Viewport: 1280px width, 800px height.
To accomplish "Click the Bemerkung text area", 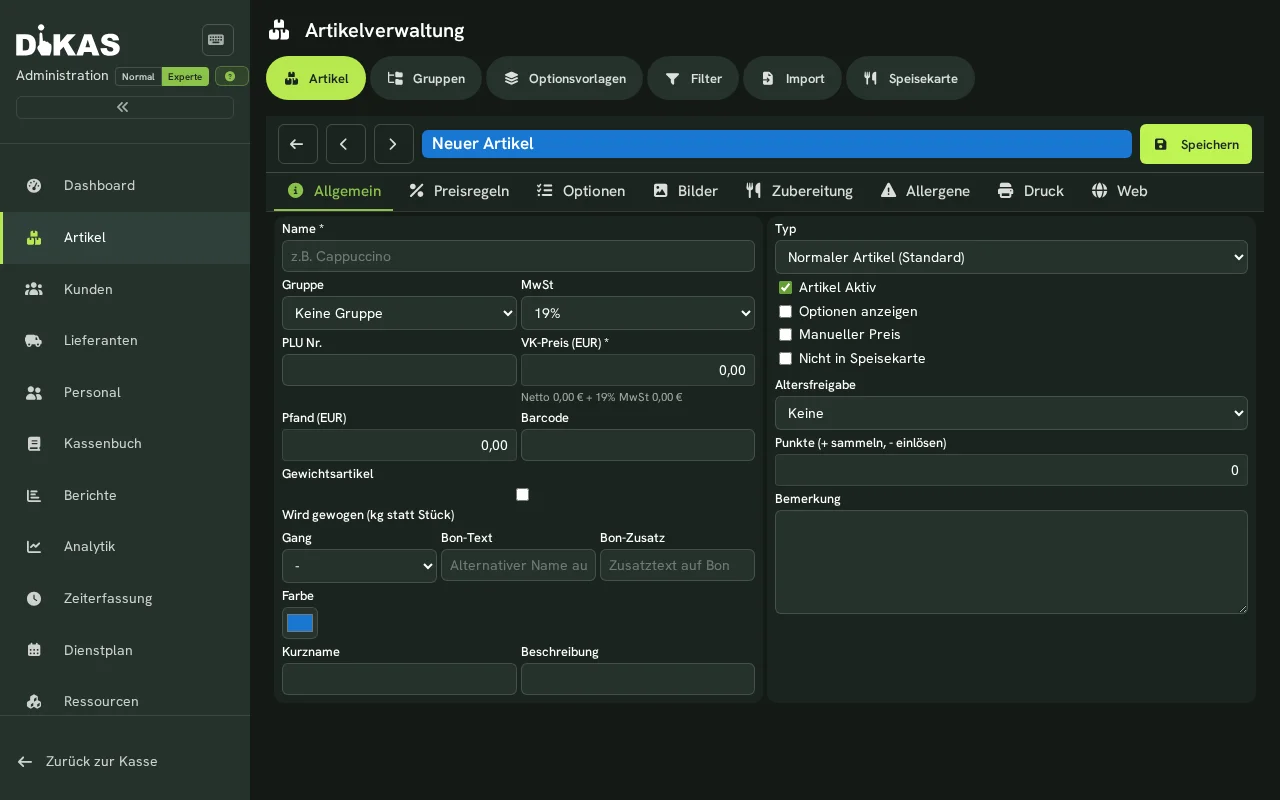I will (x=1011, y=562).
